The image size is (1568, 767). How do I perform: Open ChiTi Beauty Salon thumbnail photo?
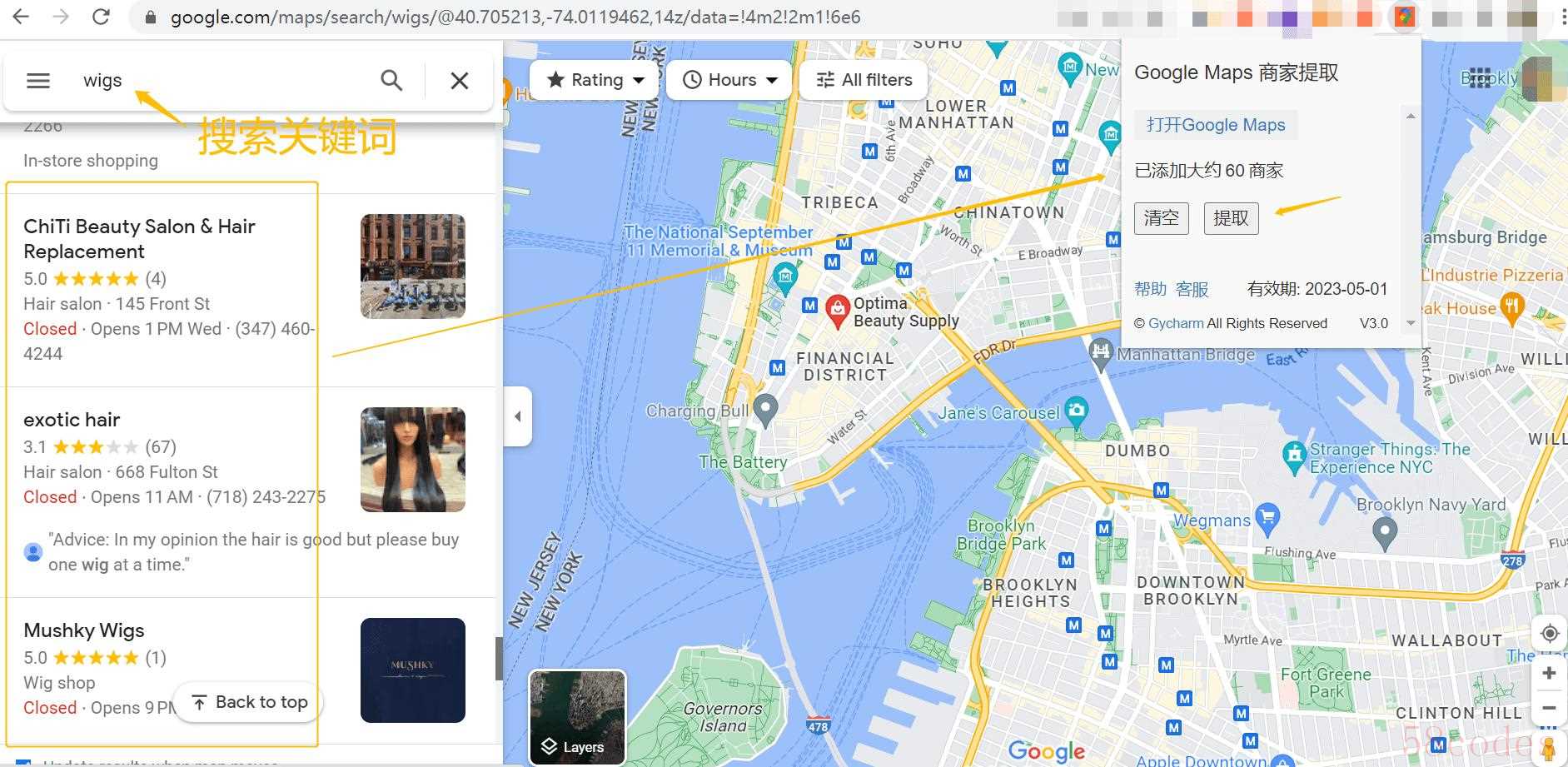pyautogui.click(x=413, y=266)
